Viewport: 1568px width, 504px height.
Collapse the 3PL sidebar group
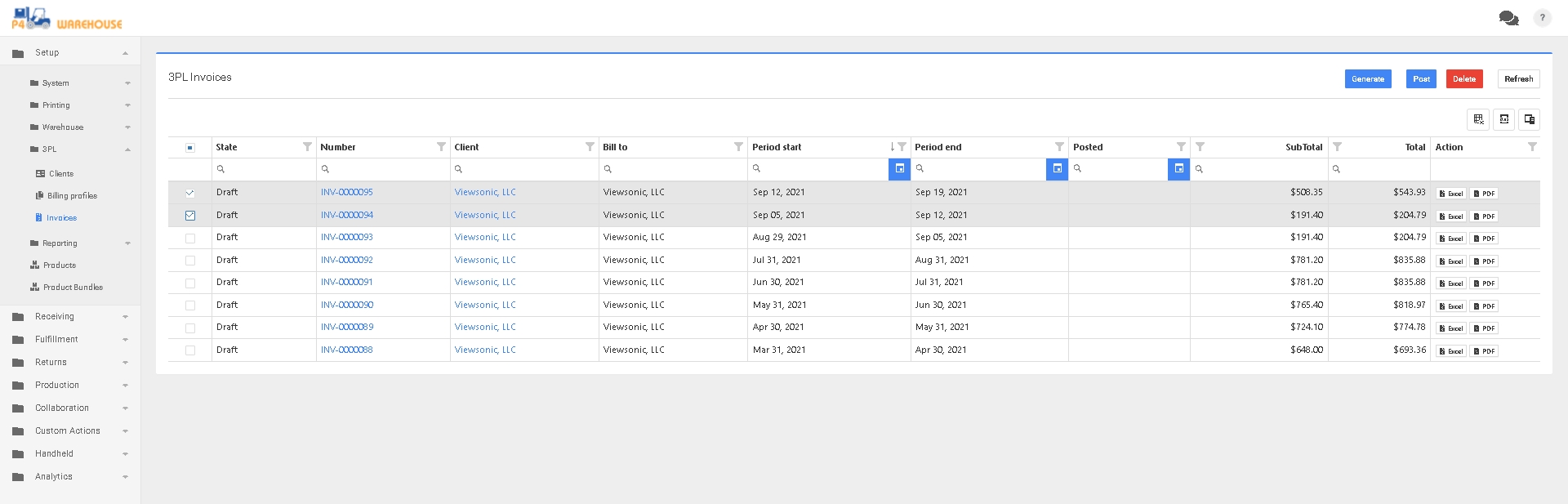click(x=49, y=149)
